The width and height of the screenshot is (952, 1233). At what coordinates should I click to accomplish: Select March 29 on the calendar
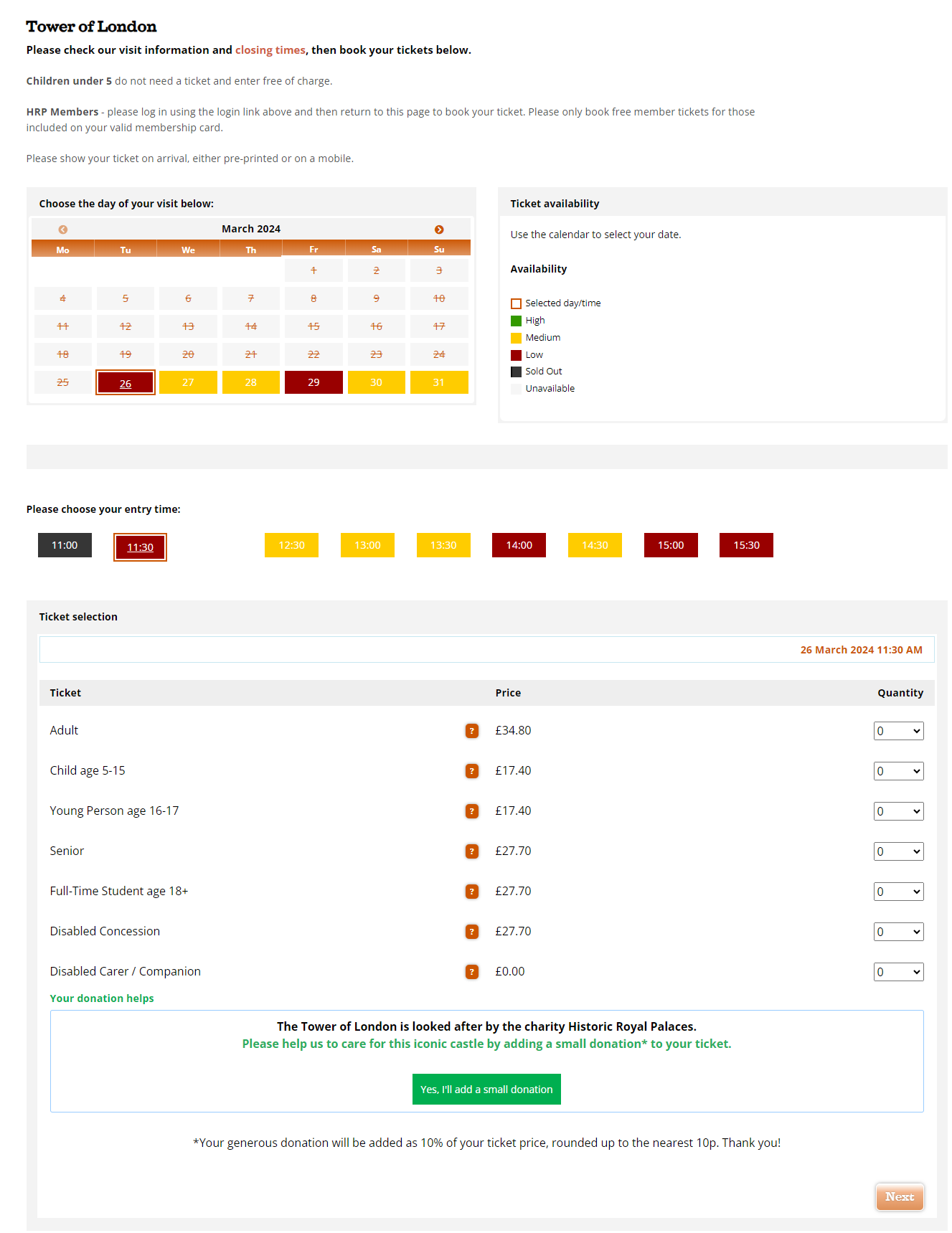click(314, 382)
